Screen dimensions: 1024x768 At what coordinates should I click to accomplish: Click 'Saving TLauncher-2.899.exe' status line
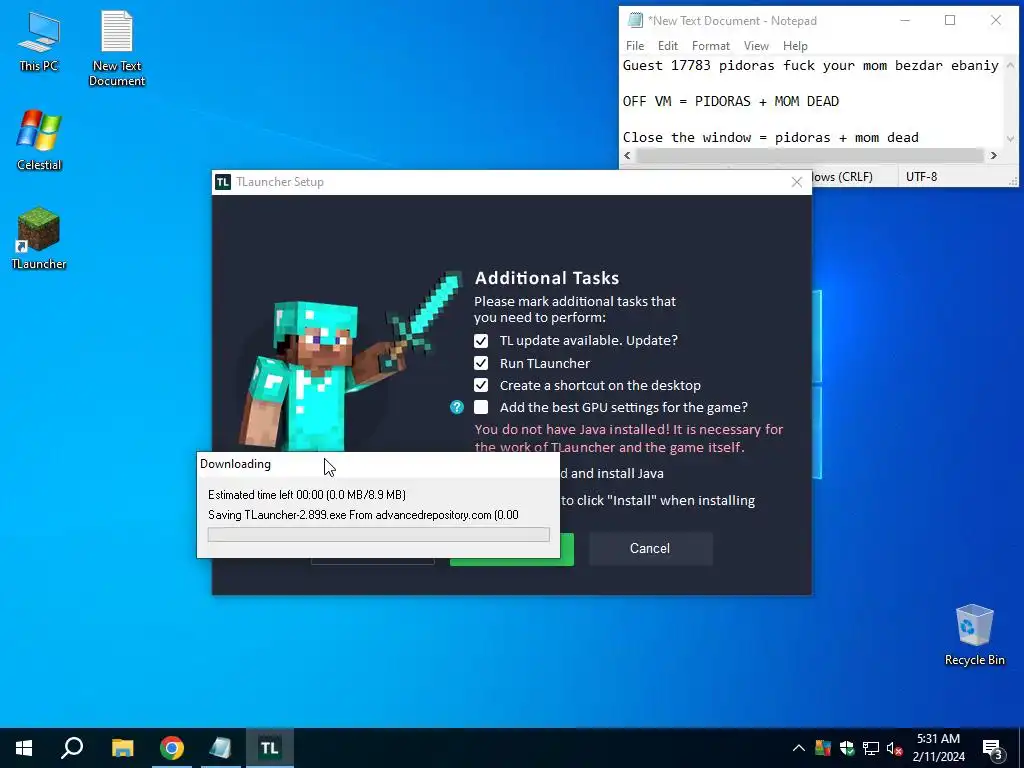pos(363,515)
